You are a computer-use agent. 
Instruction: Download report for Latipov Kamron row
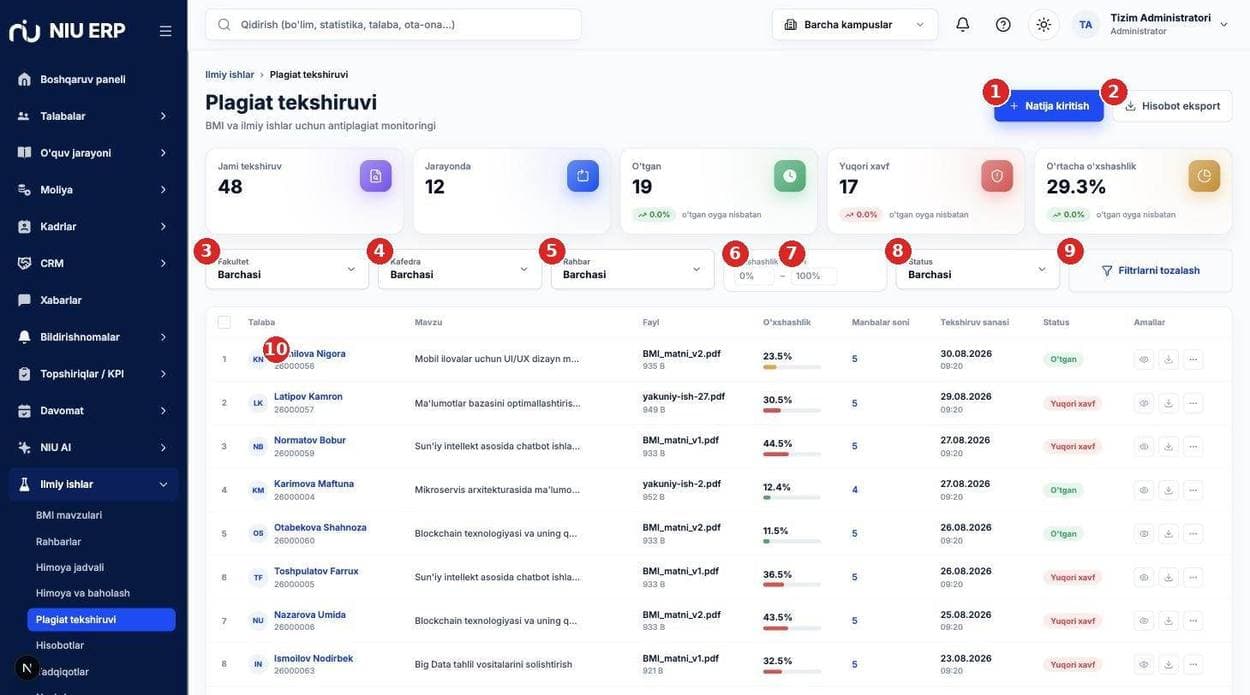[1168, 403]
